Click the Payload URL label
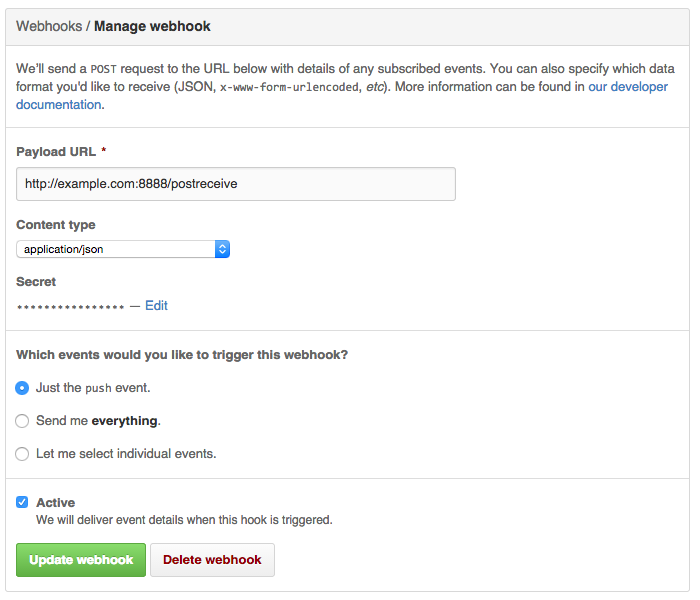Screen dimensions: 700x600 click(56, 151)
